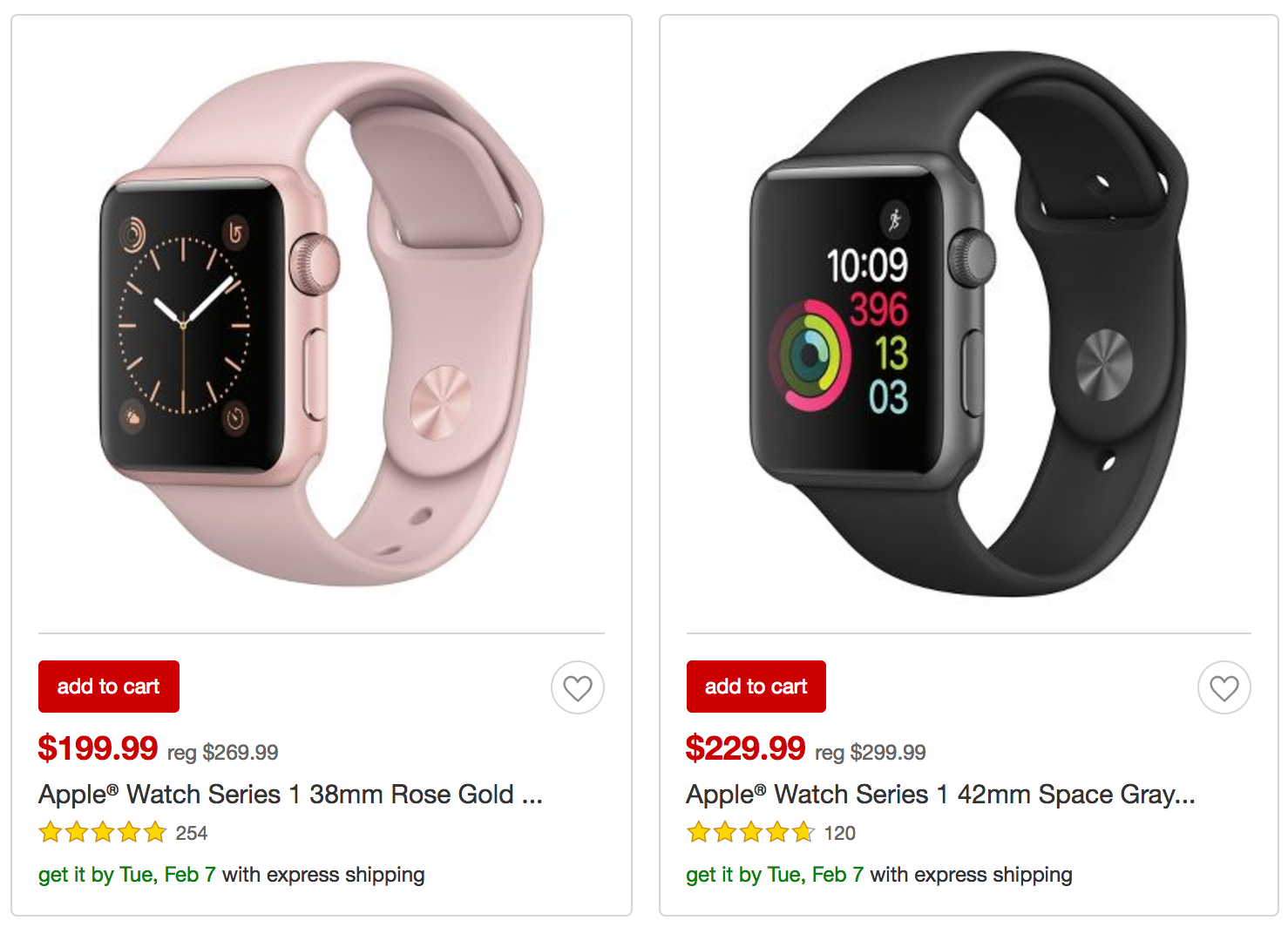This screenshot has height=927, width=1288.
Task: Click the $229.99 sale price
Action: (745, 748)
